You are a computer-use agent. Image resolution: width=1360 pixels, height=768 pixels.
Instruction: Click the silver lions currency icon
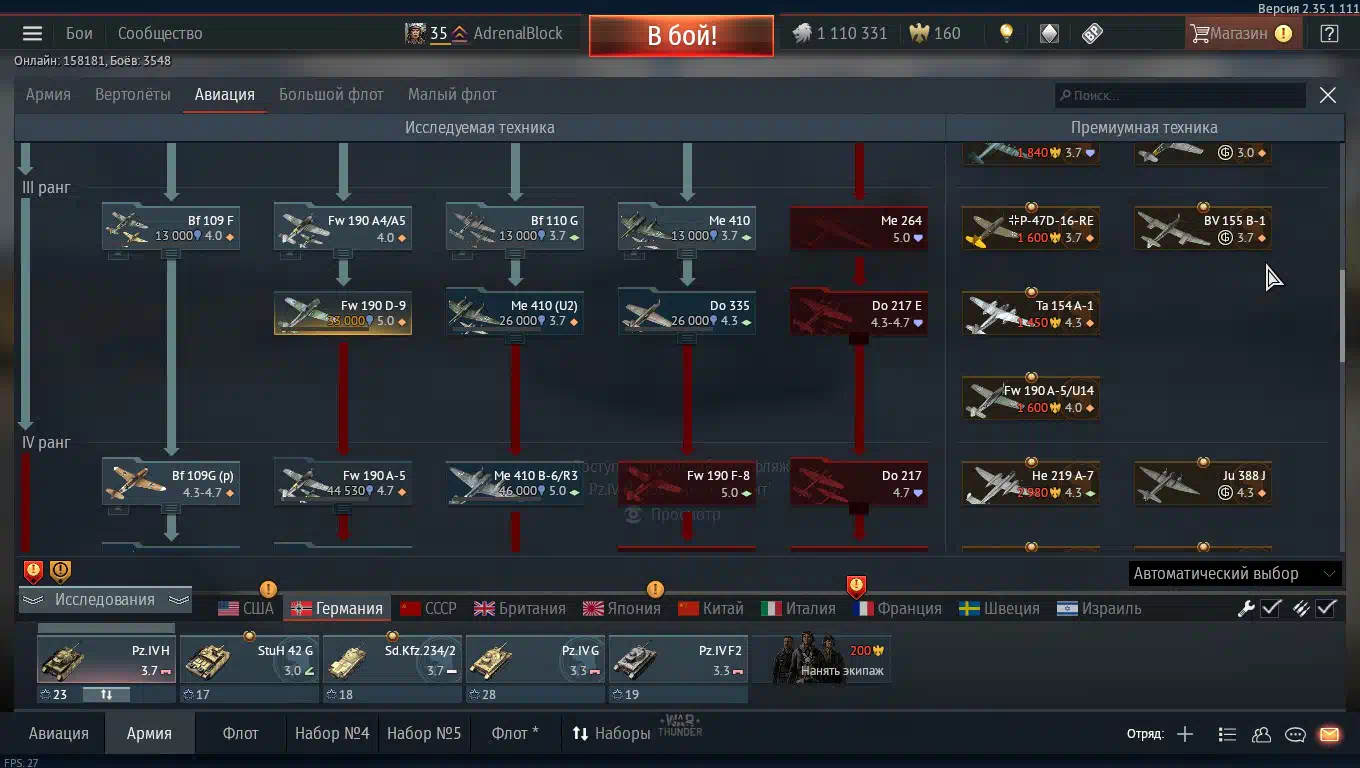coord(802,33)
